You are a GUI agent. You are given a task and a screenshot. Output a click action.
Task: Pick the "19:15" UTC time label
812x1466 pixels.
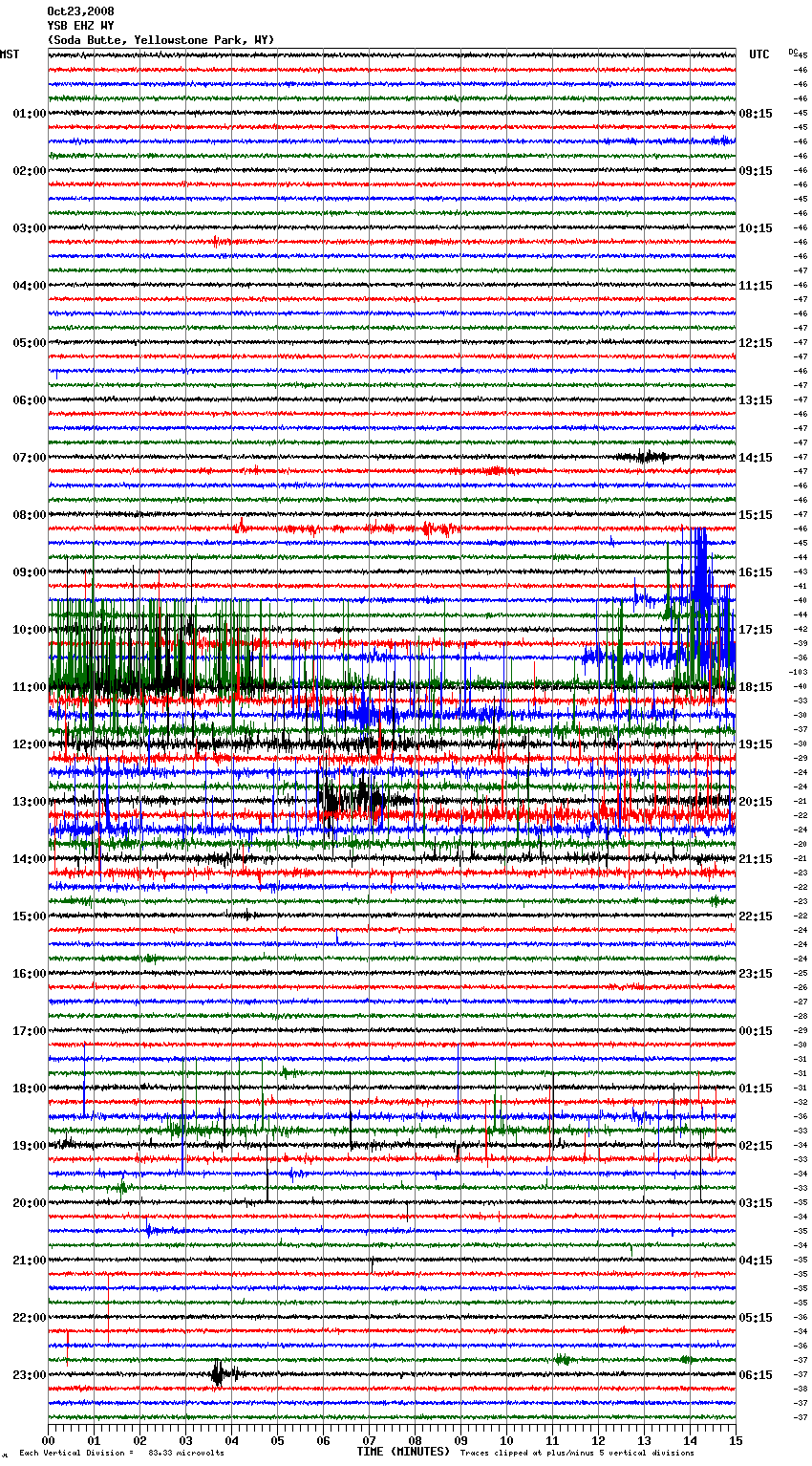[x=756, y=744]
